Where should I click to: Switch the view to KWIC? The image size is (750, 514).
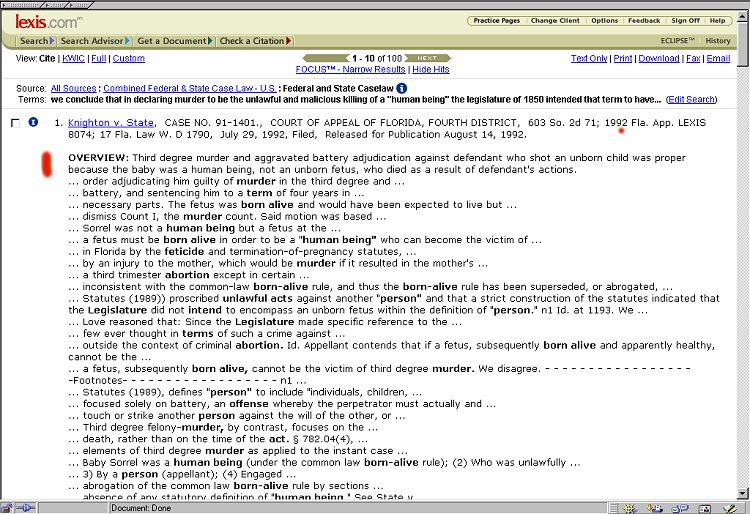tap(73, 58)
